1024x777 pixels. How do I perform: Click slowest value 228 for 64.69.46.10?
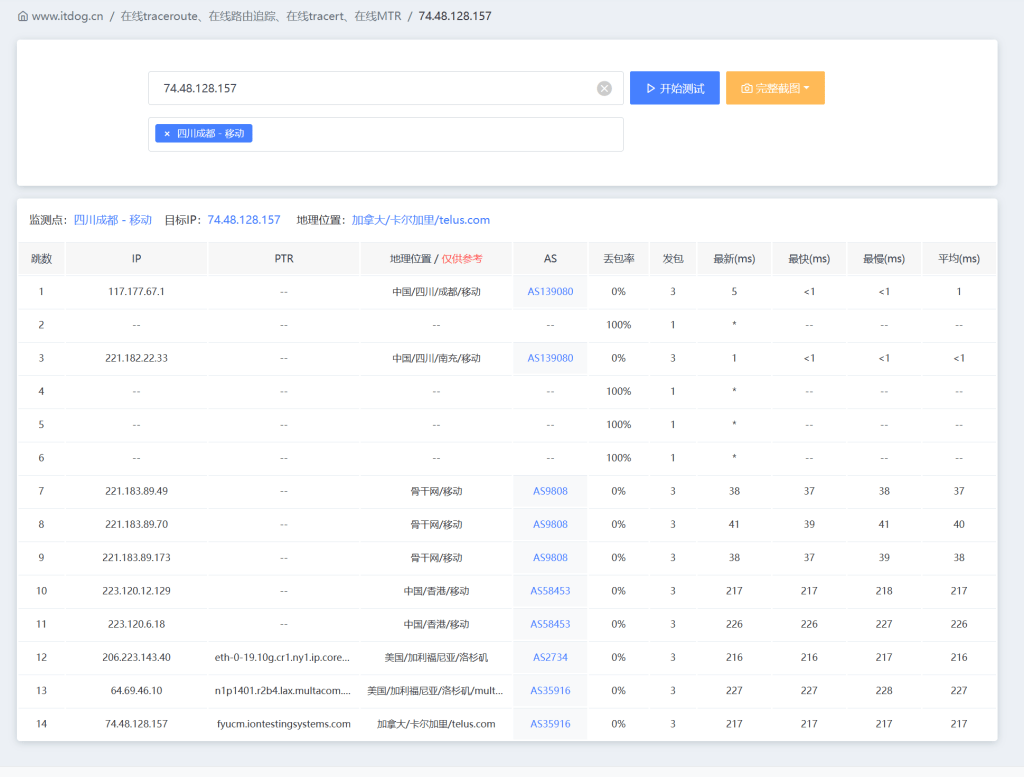coord(884,691)
